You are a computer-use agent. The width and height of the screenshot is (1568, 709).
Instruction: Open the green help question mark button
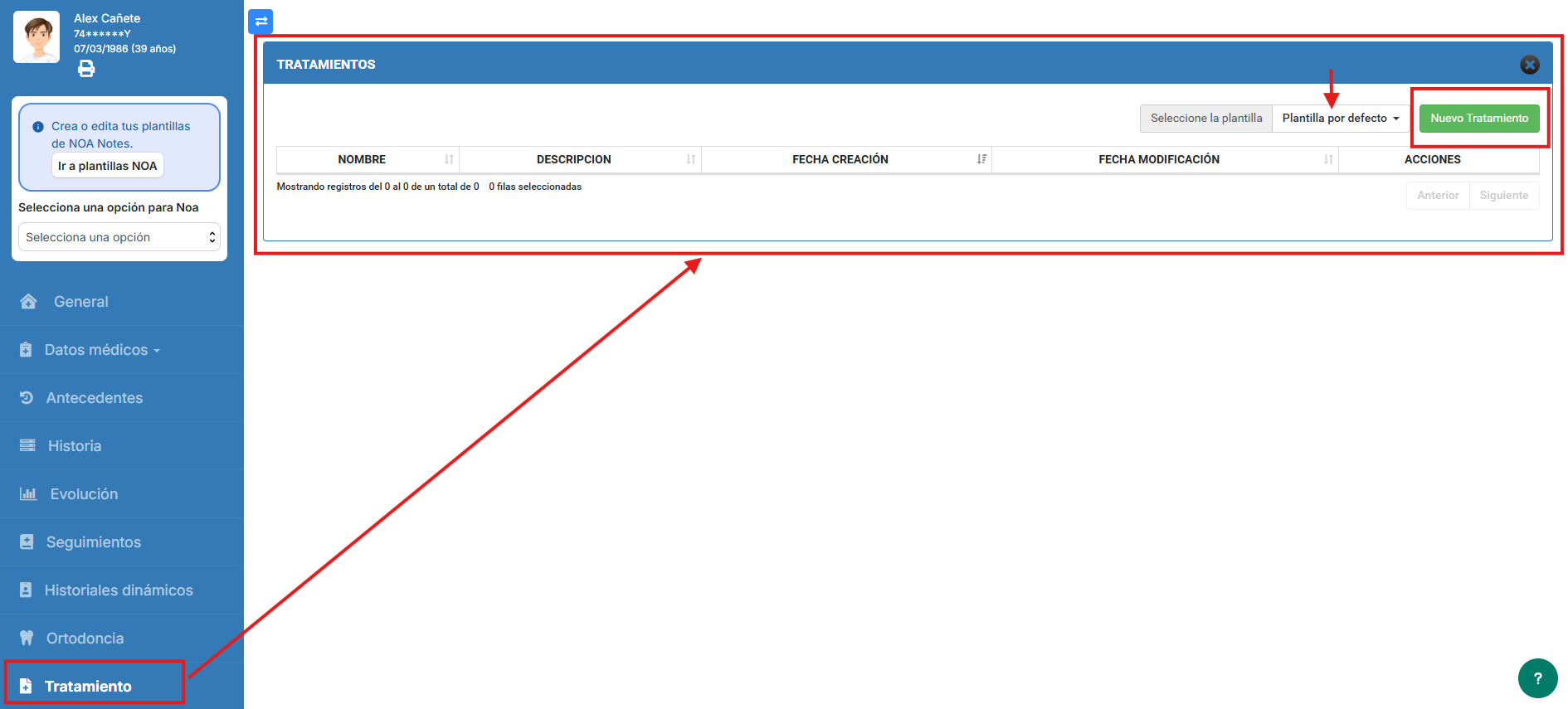coord(1537,678)
